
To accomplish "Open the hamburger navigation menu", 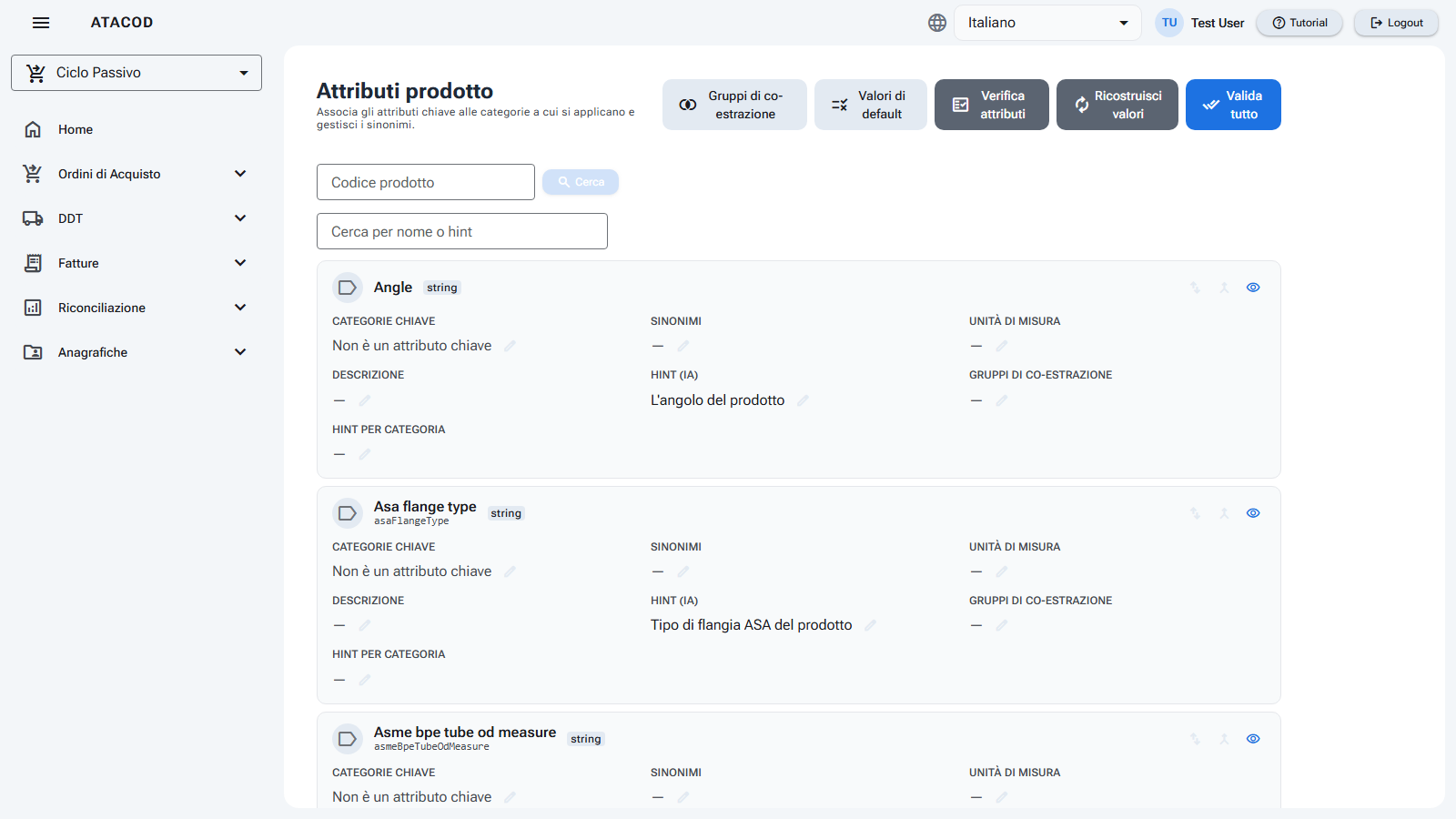I will [41, 23].
